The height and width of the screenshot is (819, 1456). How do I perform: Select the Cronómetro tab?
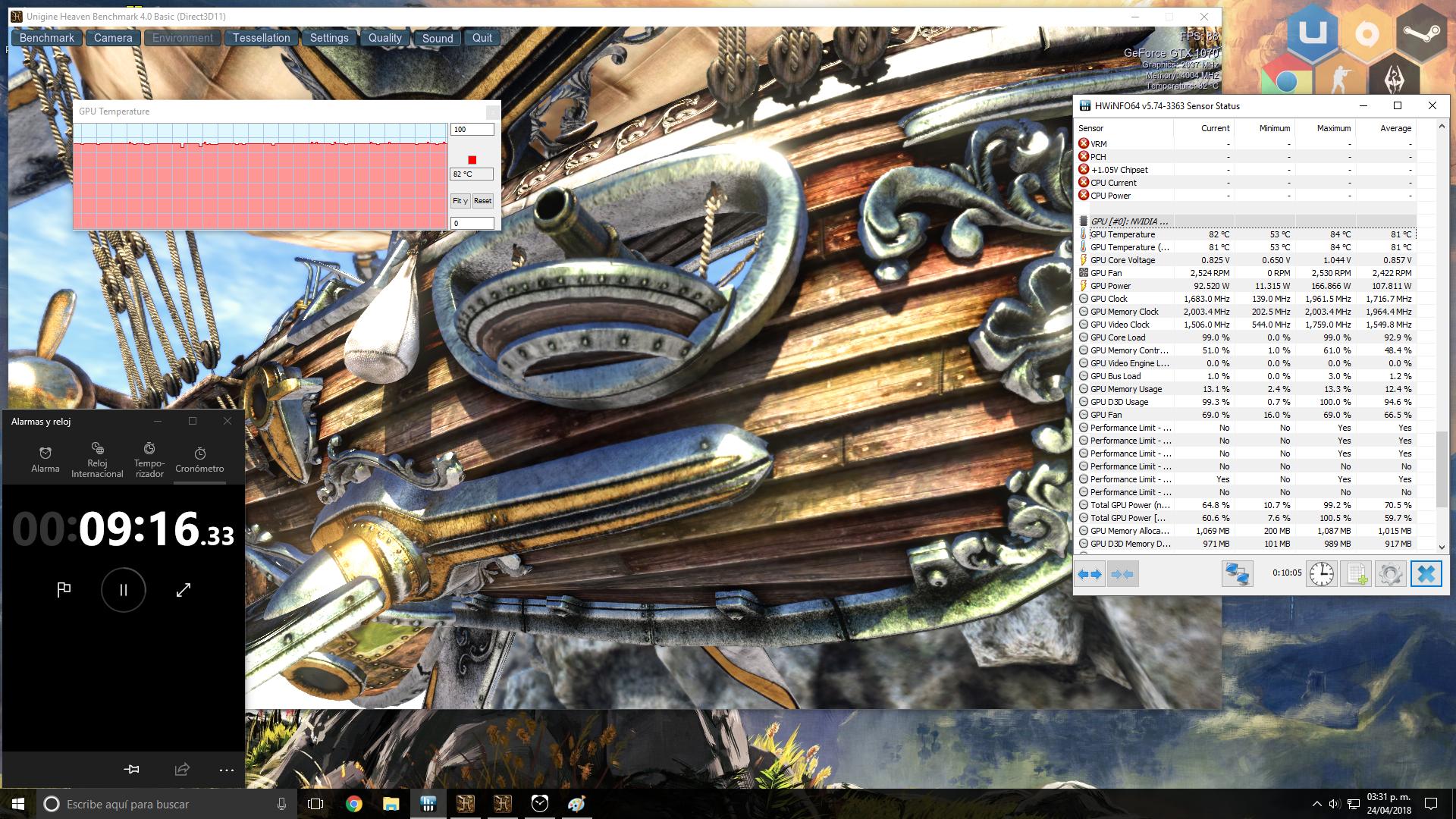[x=199, y=460]
